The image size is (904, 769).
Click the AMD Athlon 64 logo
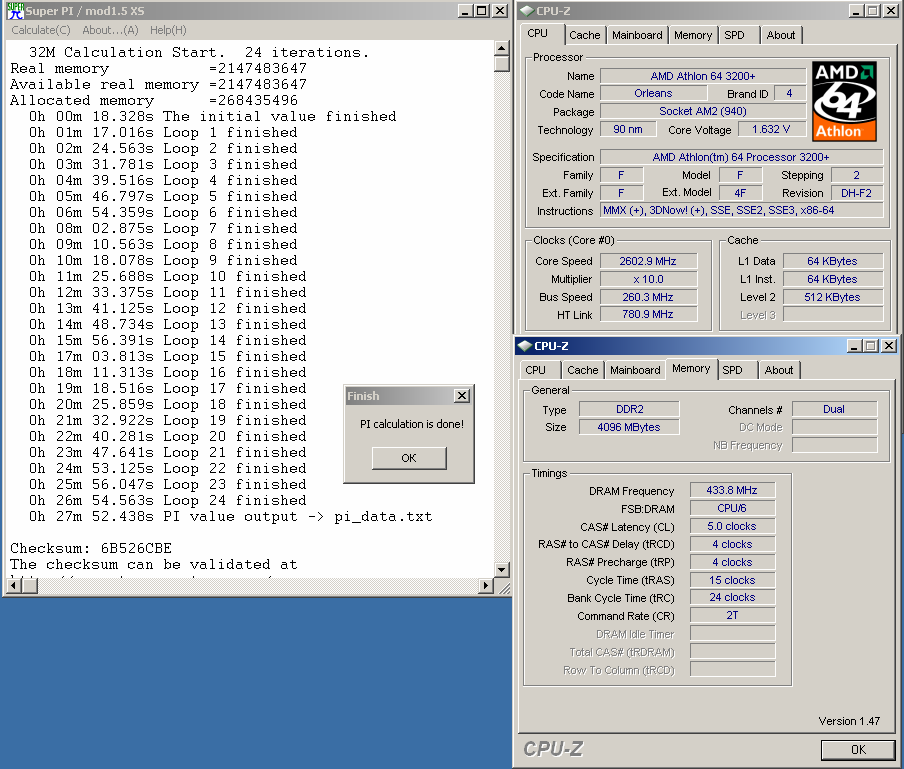click(x=845, y=101)
